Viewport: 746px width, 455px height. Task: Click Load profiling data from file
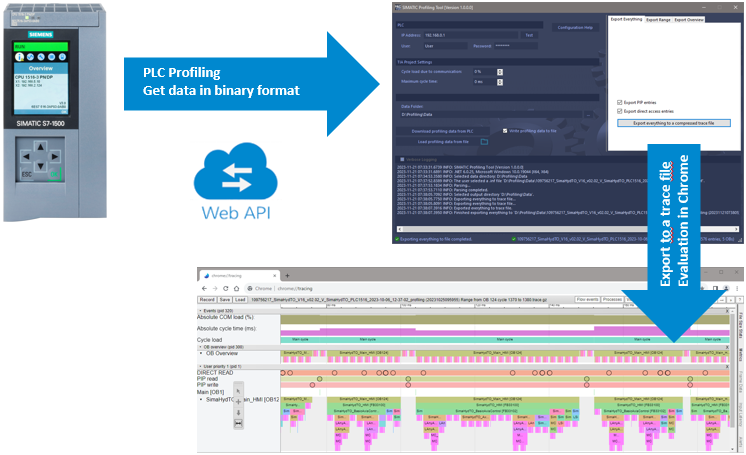pyautogui.click(x=443, y=142)
